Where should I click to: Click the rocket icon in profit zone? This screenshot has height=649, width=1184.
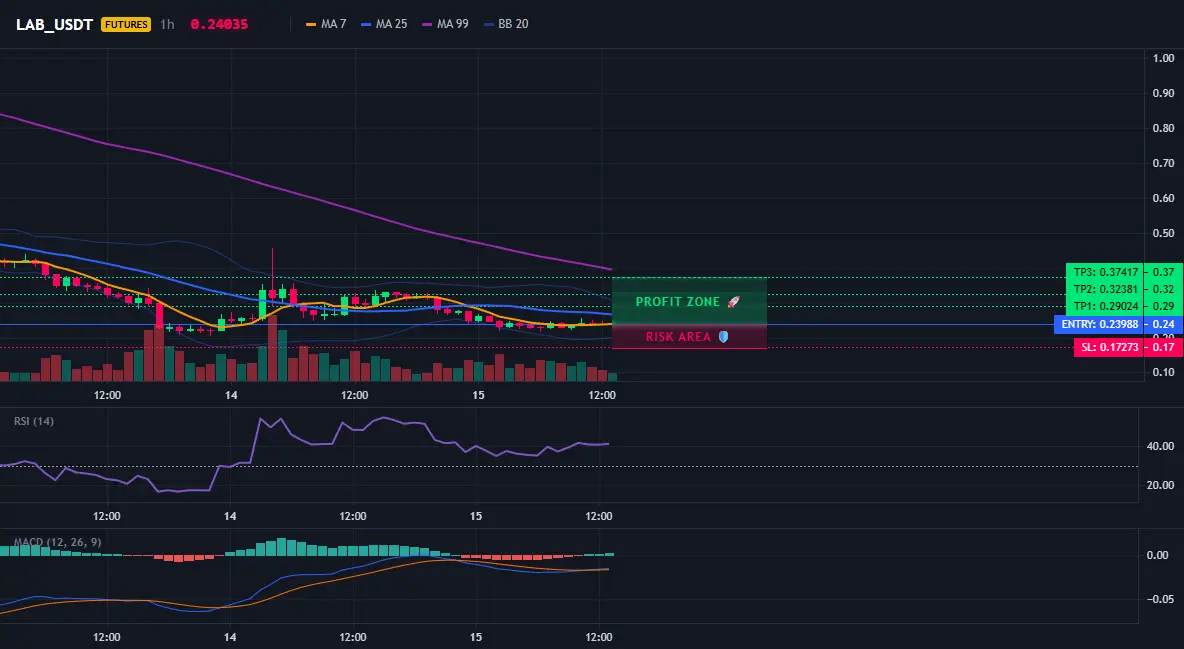click(733, 301)
